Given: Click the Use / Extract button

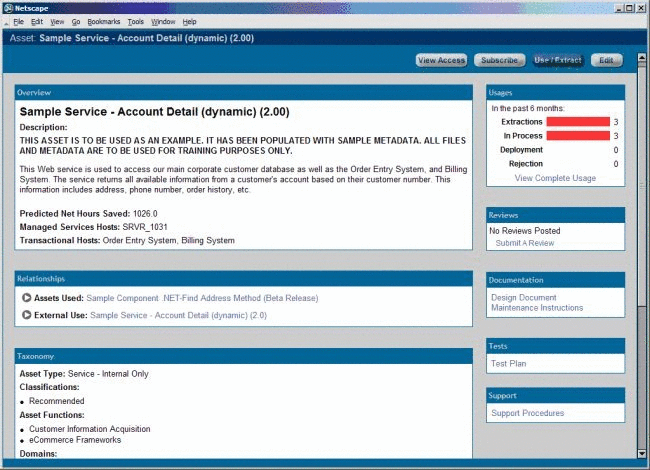Looking at the screenshot, I should click(x=558, y=60).
